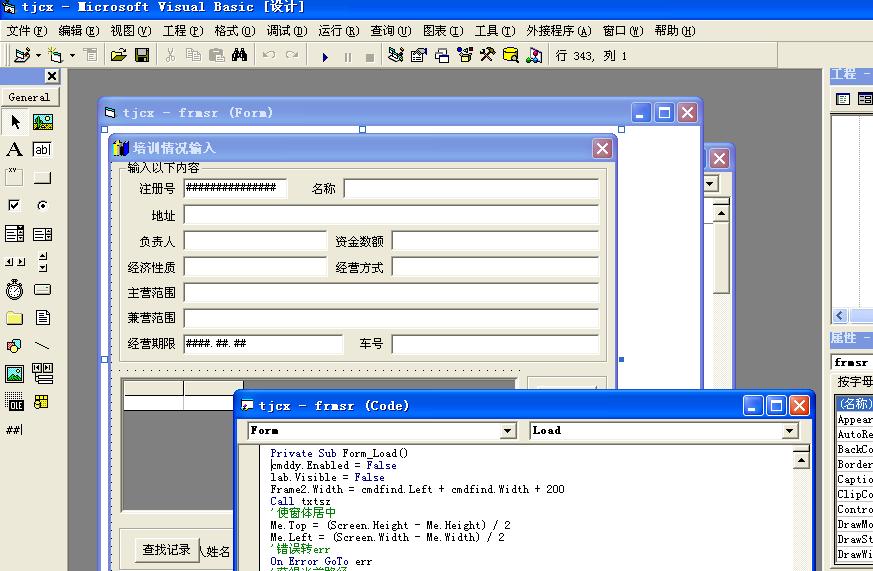Viewport: 873px width, 571px height.
Task: Open Project Explorer from toolbar
Action: 396,55
